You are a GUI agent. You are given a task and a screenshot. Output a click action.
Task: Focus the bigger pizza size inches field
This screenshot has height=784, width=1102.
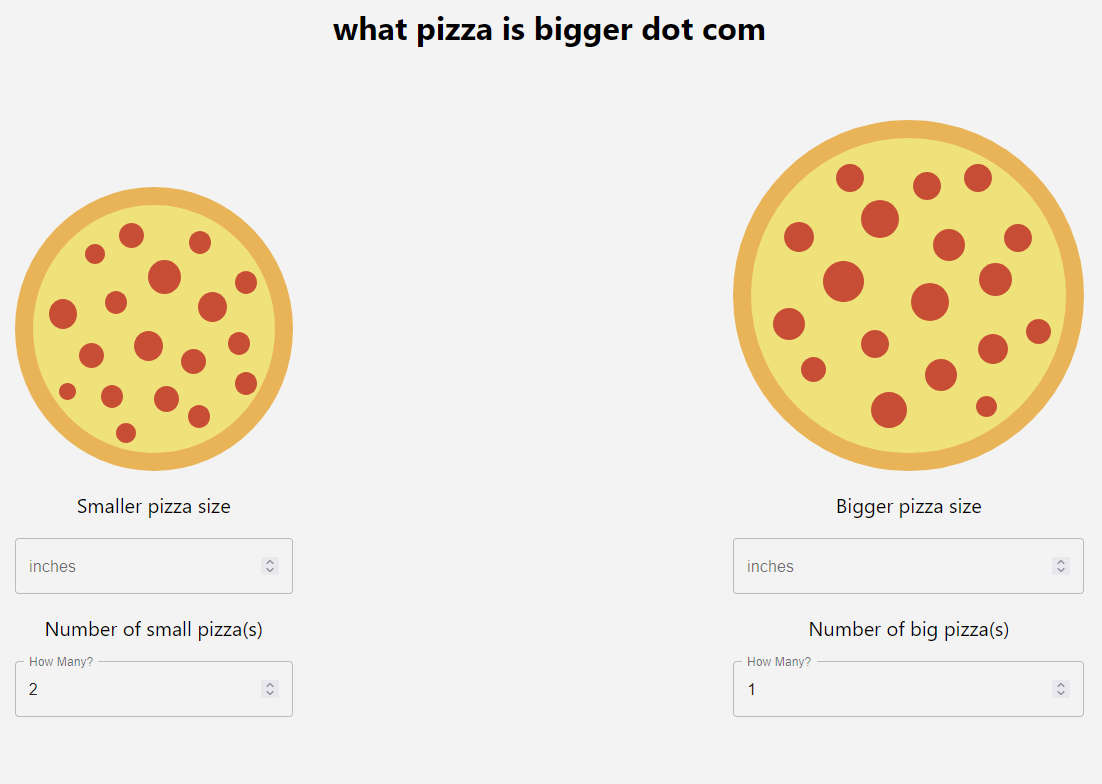[908, 566]
